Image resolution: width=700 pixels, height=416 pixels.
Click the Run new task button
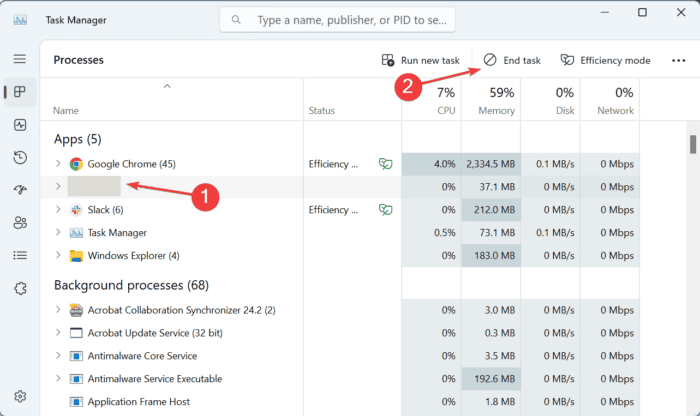pos(421,60)
